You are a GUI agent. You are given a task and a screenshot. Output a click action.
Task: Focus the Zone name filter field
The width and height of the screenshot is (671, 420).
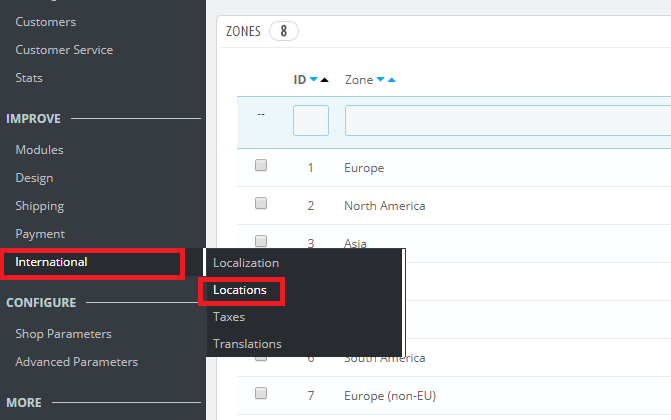(508, 120)
